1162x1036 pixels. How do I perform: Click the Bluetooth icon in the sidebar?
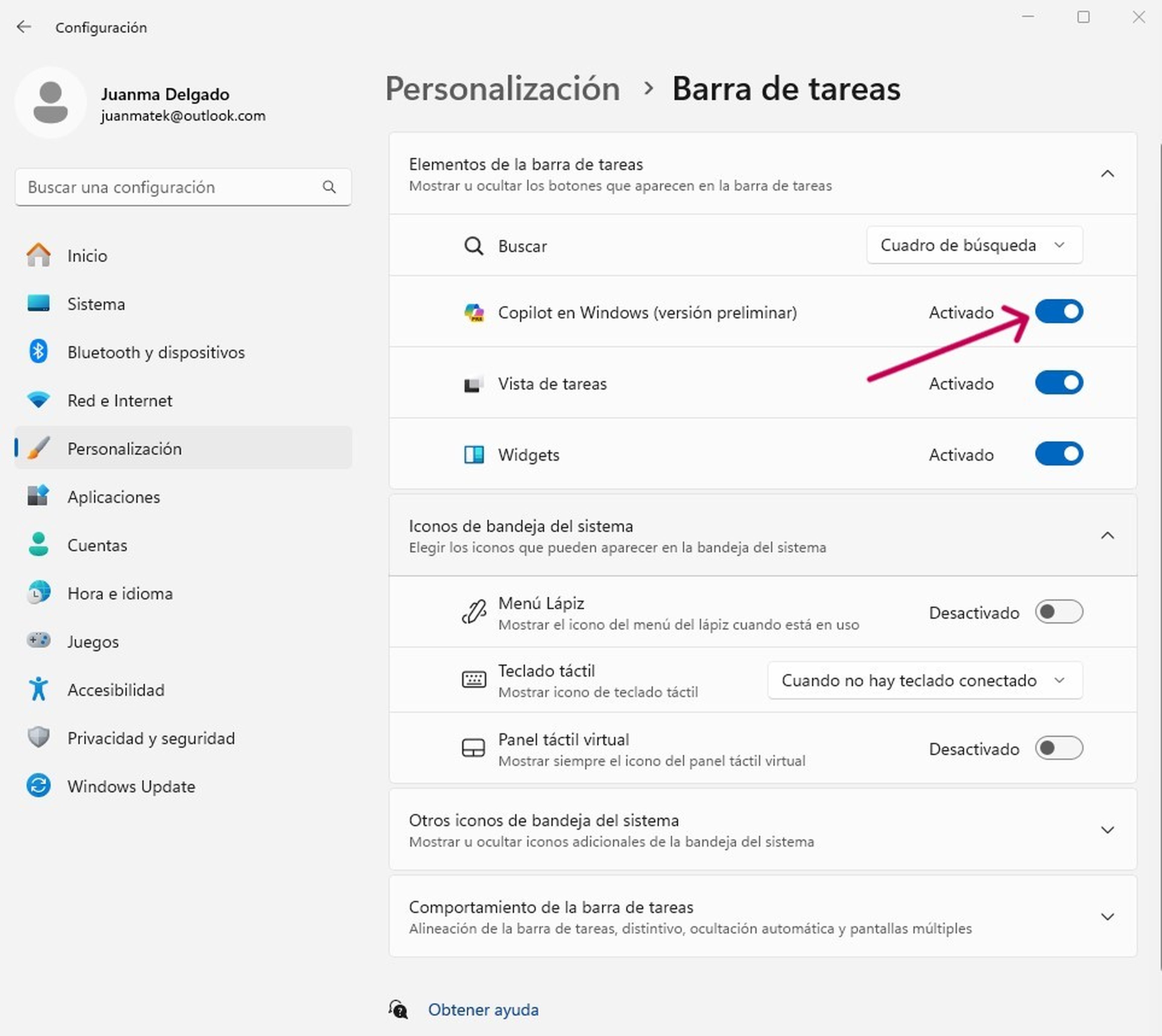pos(38,352)
